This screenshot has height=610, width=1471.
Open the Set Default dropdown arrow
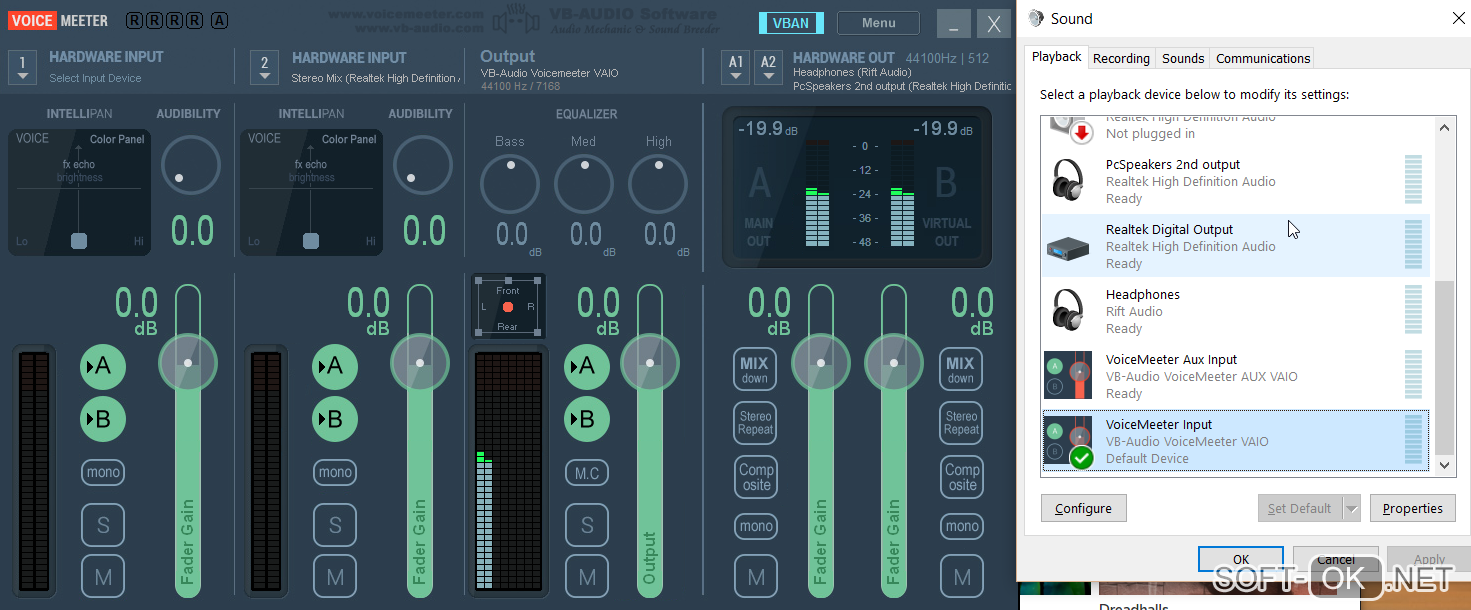point(1352,508)
